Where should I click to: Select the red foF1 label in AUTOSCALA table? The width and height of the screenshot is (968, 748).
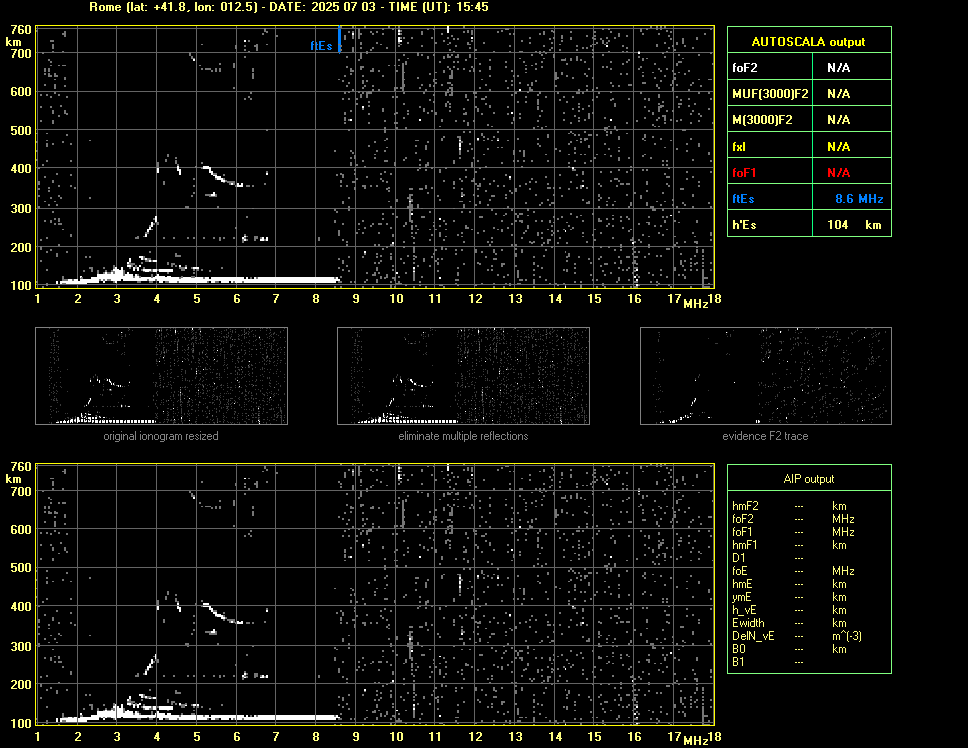tap(744, 173)
